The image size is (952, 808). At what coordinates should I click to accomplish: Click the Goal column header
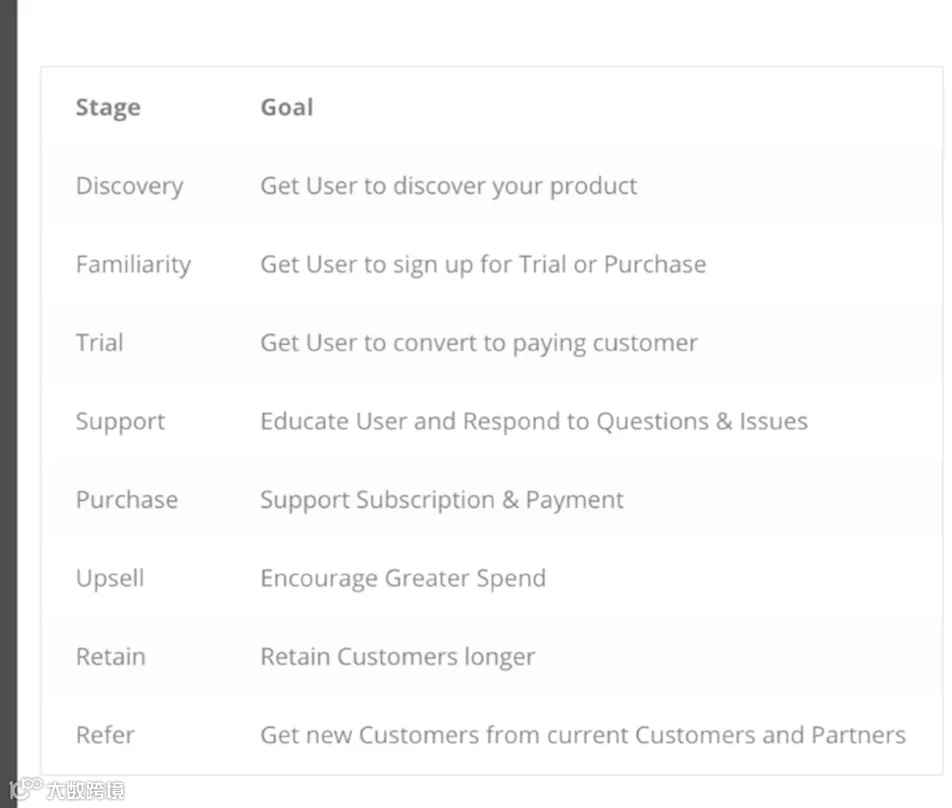click(x=287, y=108)
